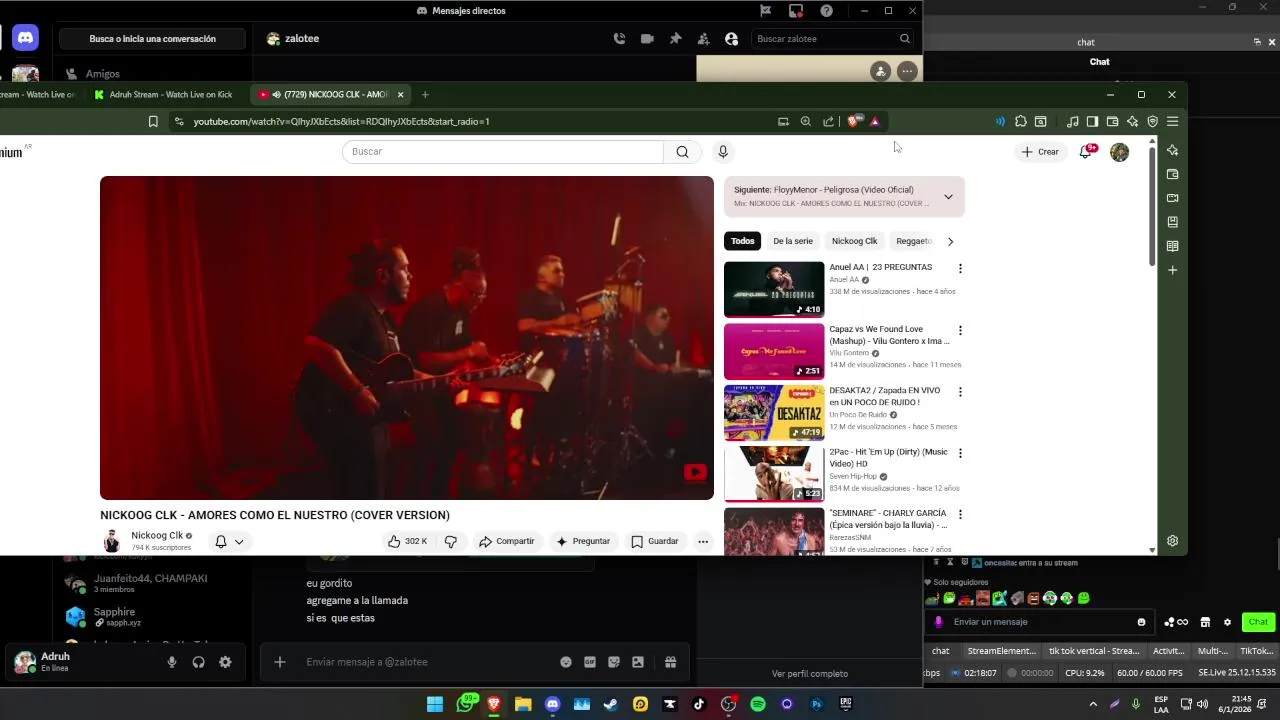This screenshot has width=1280, height=720.
Task: Open Brave Wallet in toolbar
Action: pos(1112,122)
